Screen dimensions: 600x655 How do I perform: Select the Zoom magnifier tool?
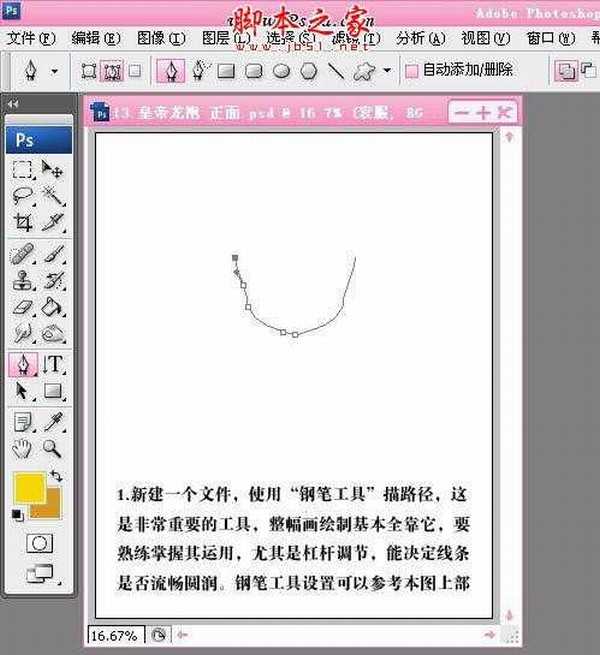54,448
